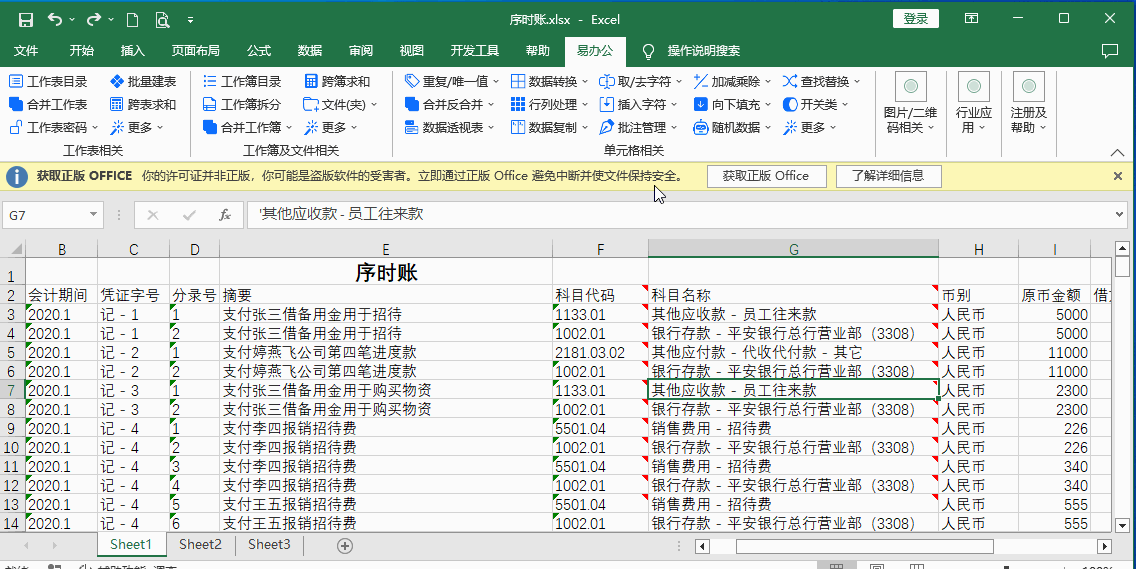The width and height of the screenshot is (1136, 569).
Task: Switch to the 页面布局 ribbon tab
Action: click(196, 51)
